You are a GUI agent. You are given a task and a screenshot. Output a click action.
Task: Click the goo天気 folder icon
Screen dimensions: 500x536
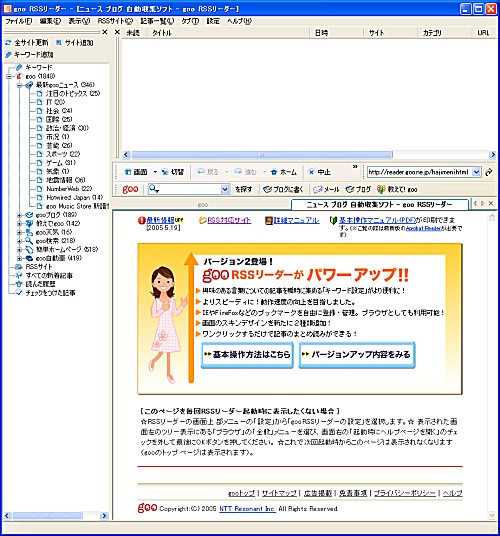point(30,232)
